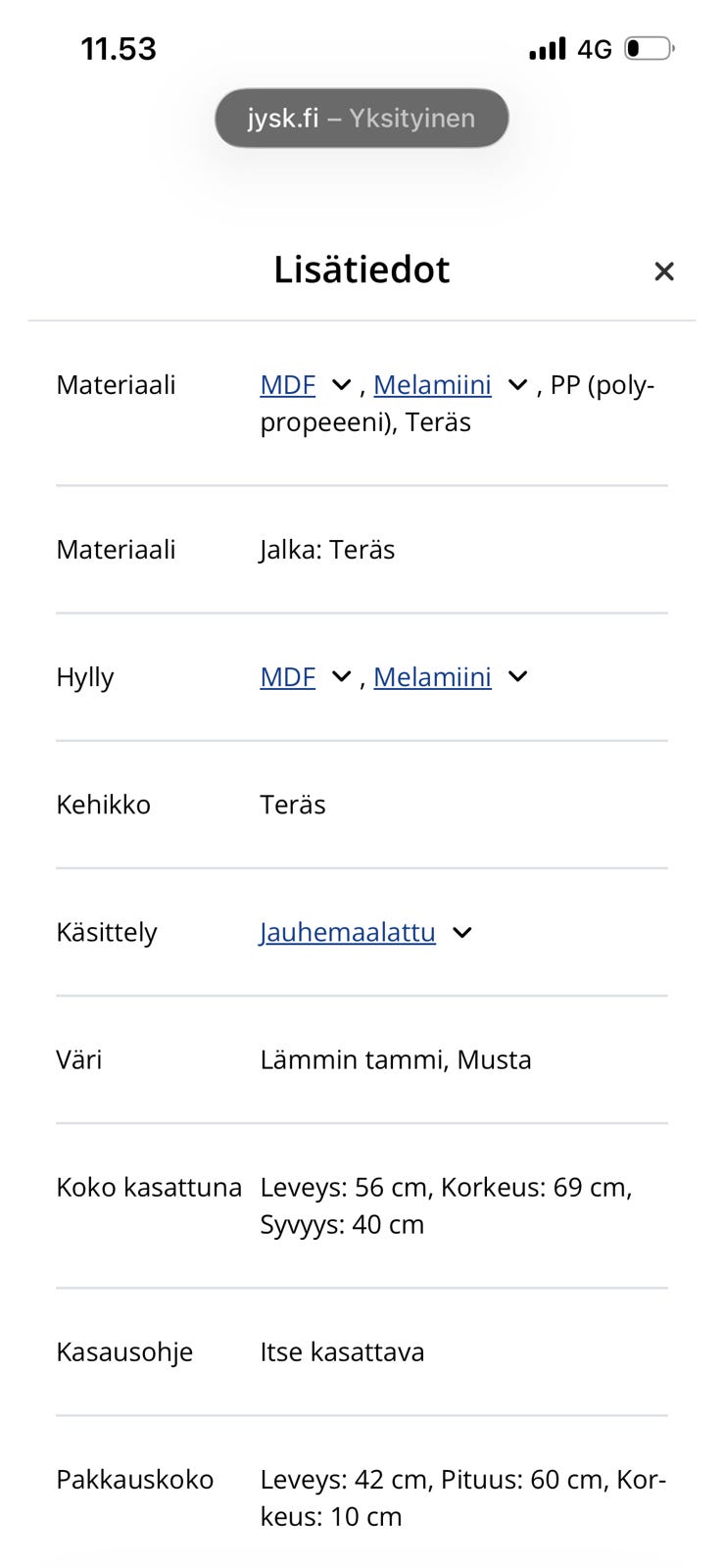
Task: Collapse the first MDF material dropdown
Action: 340,384
